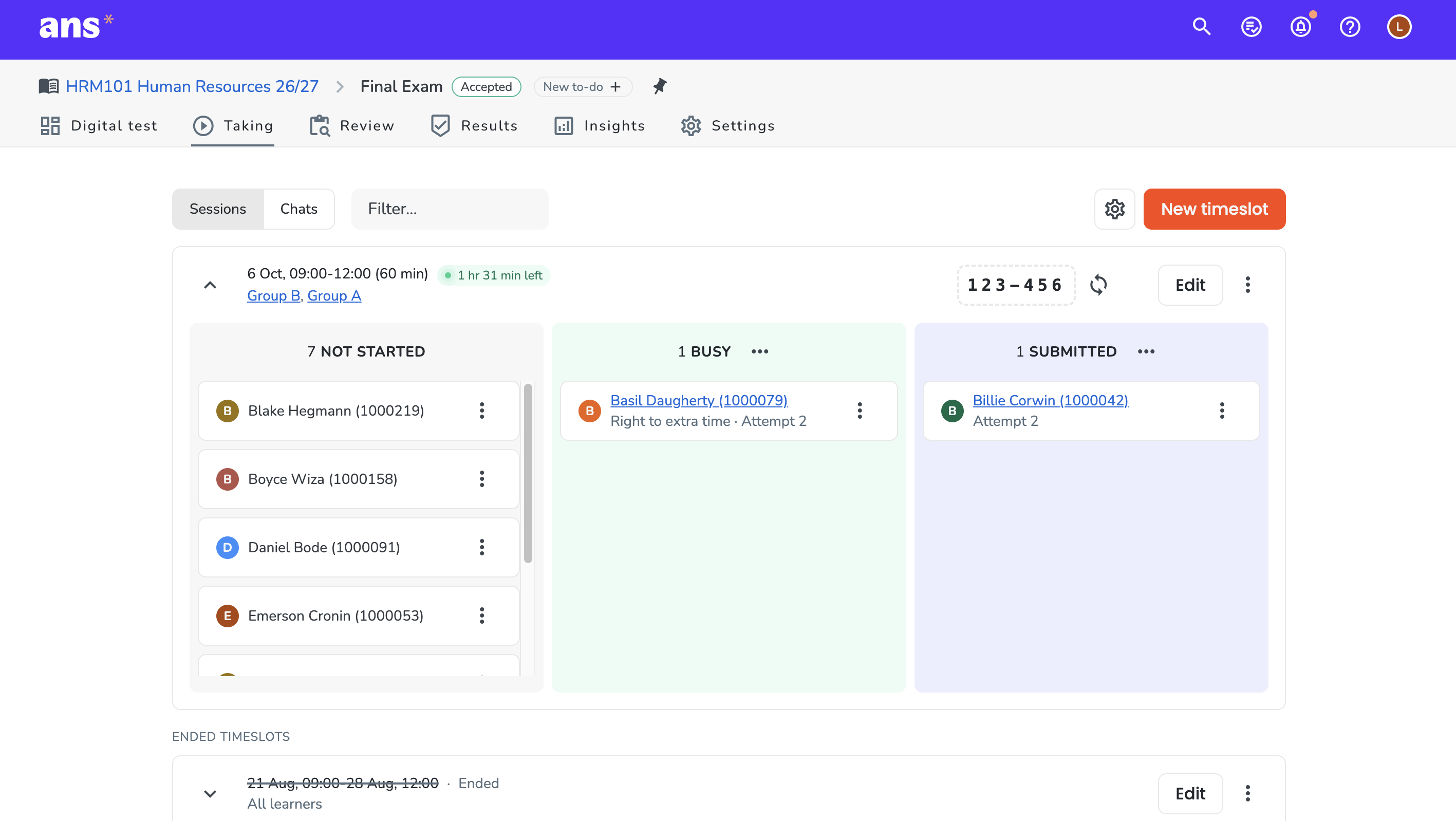Open the Settings tab
Image resolution: width=1456 pixels, height=821 pixels.
tap(727, 125)
